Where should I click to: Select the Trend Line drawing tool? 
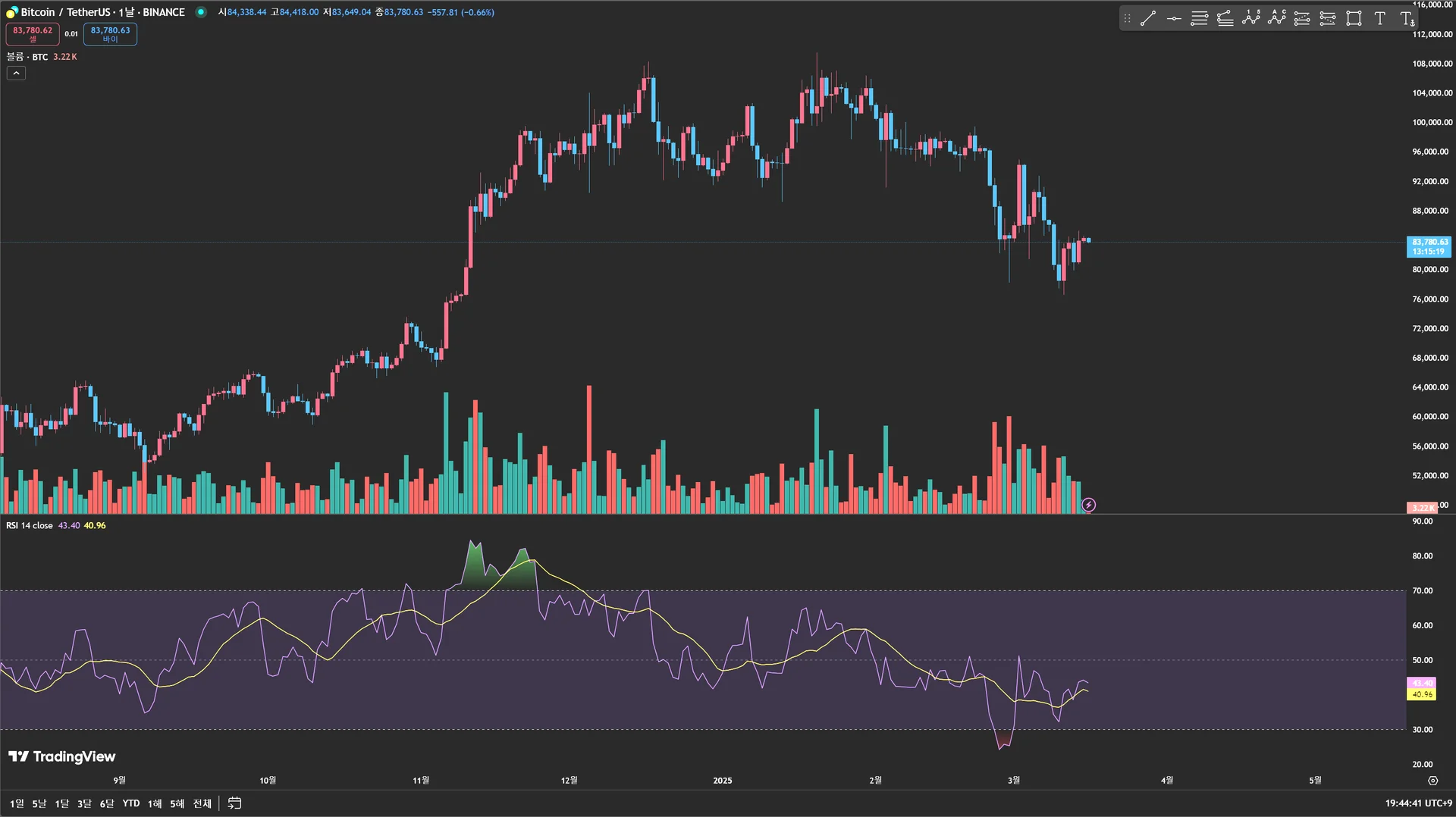[1148, 19]
